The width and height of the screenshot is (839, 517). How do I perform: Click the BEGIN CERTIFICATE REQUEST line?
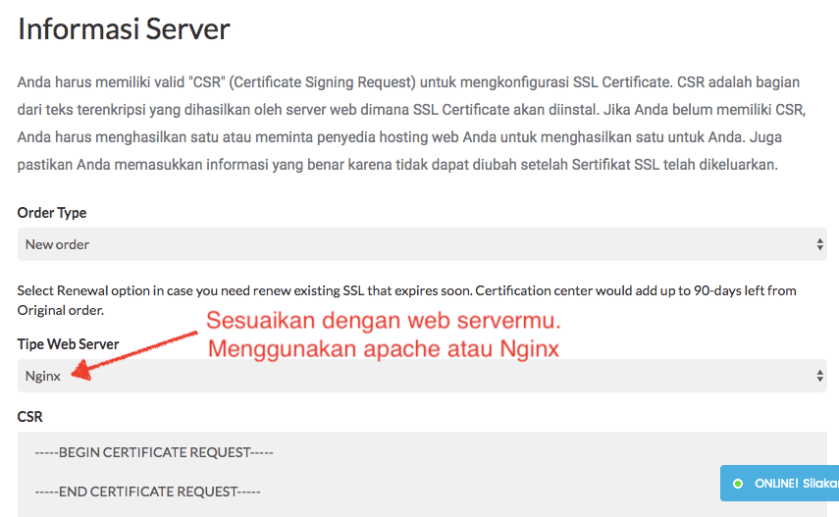(x=154, y=453)
